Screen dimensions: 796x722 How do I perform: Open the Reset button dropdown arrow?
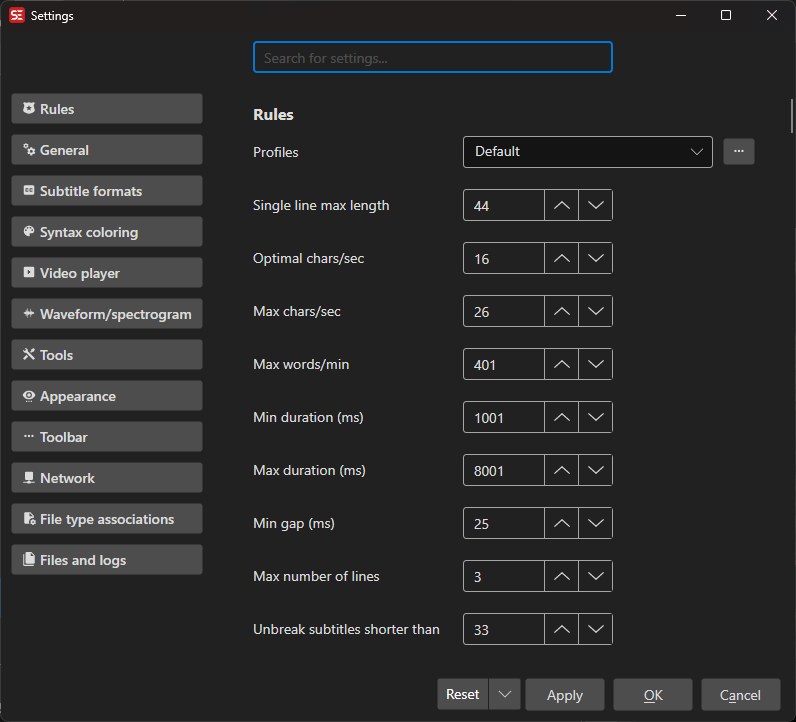point(505,695)
